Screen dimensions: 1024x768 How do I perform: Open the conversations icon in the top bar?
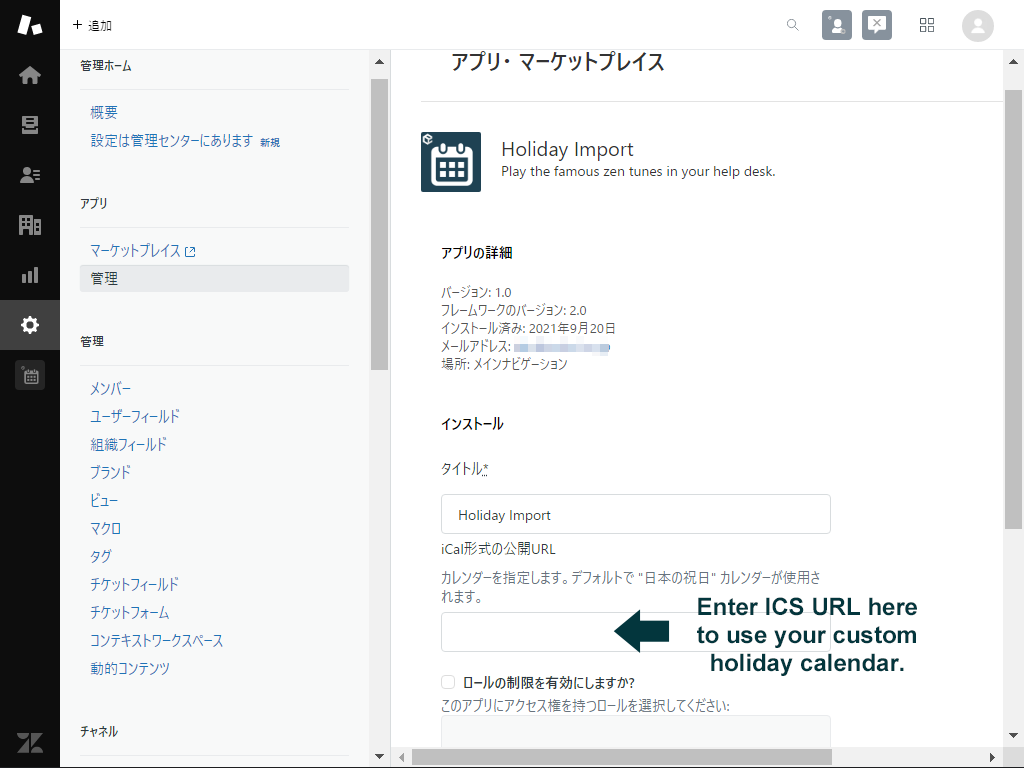coord(877,25)
